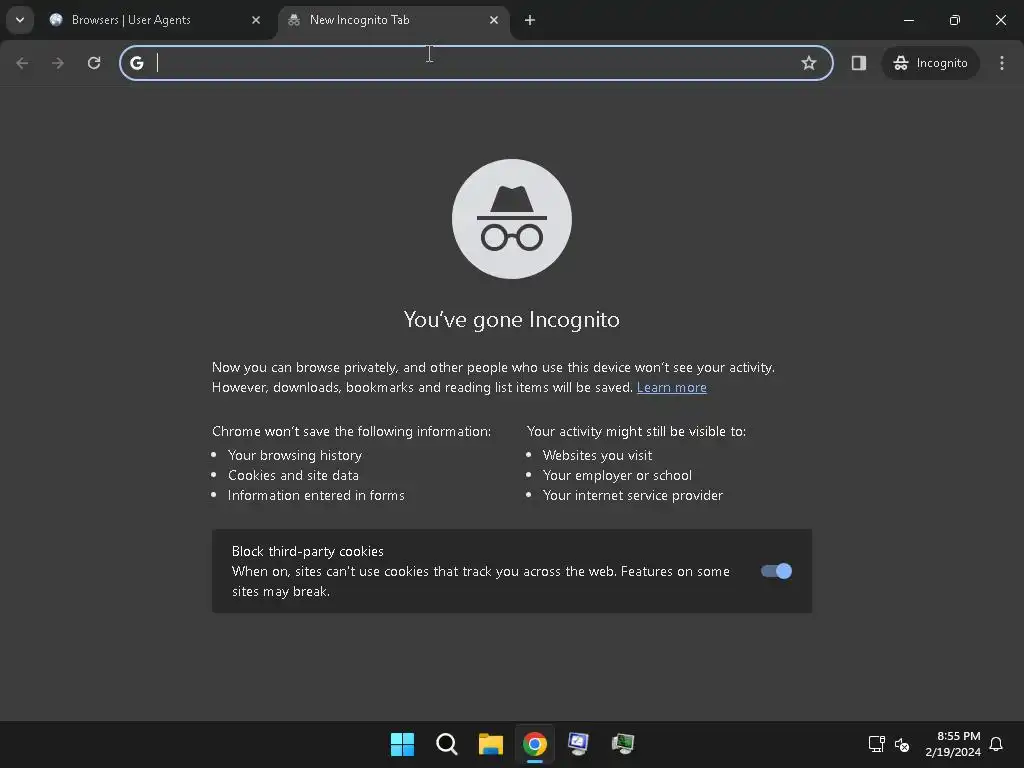Open Chrome three-dot menu

[1002, 63]
